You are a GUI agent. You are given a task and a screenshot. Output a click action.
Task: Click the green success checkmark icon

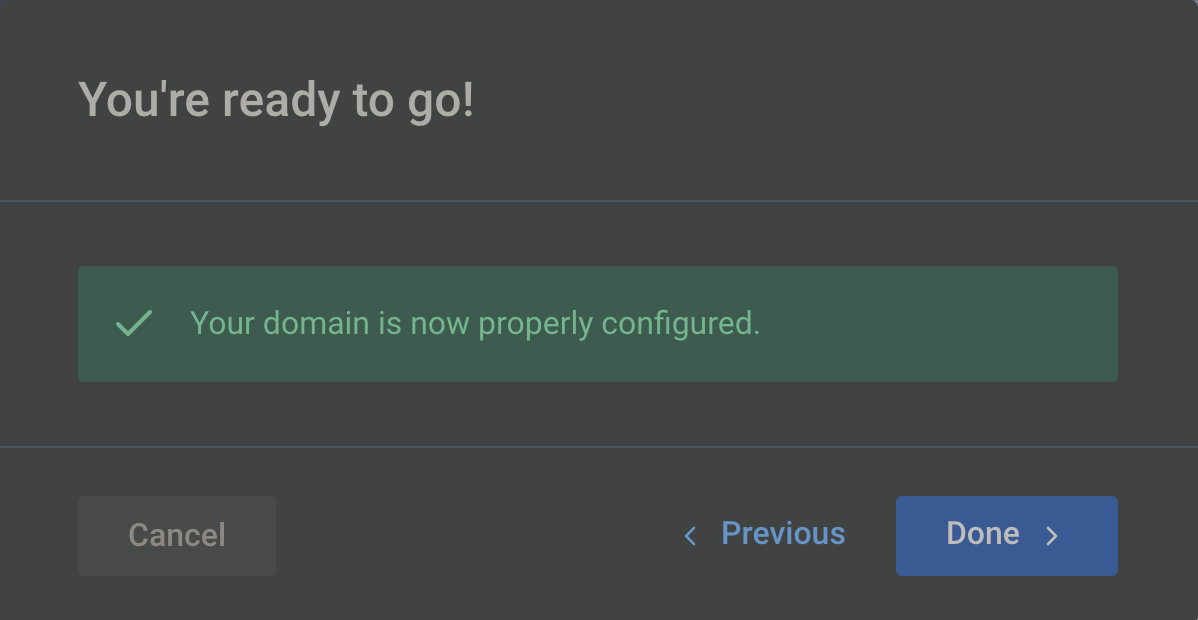pos(133,323)
